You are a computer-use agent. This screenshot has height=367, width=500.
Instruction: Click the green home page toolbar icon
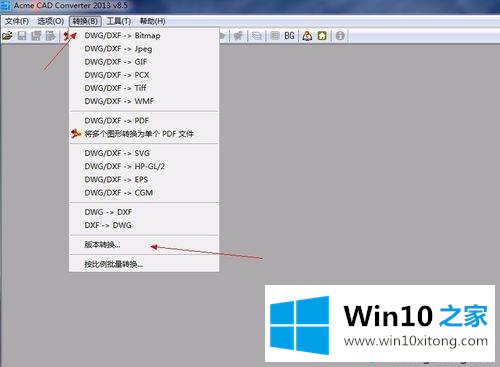(322, 36)
